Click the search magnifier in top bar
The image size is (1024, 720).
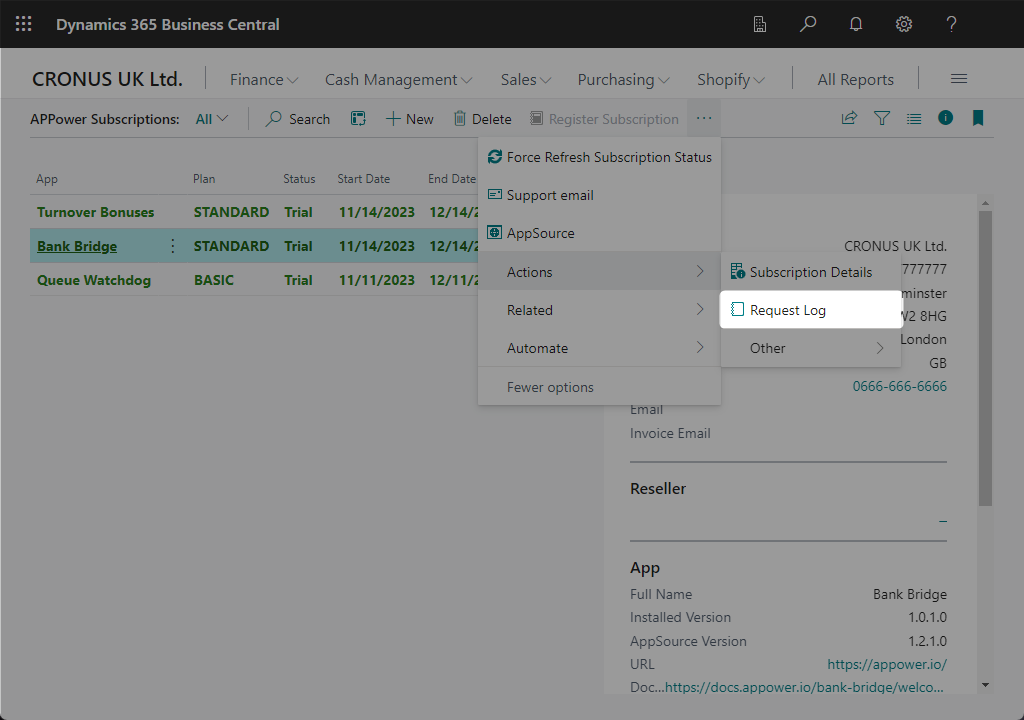point(808,24)
